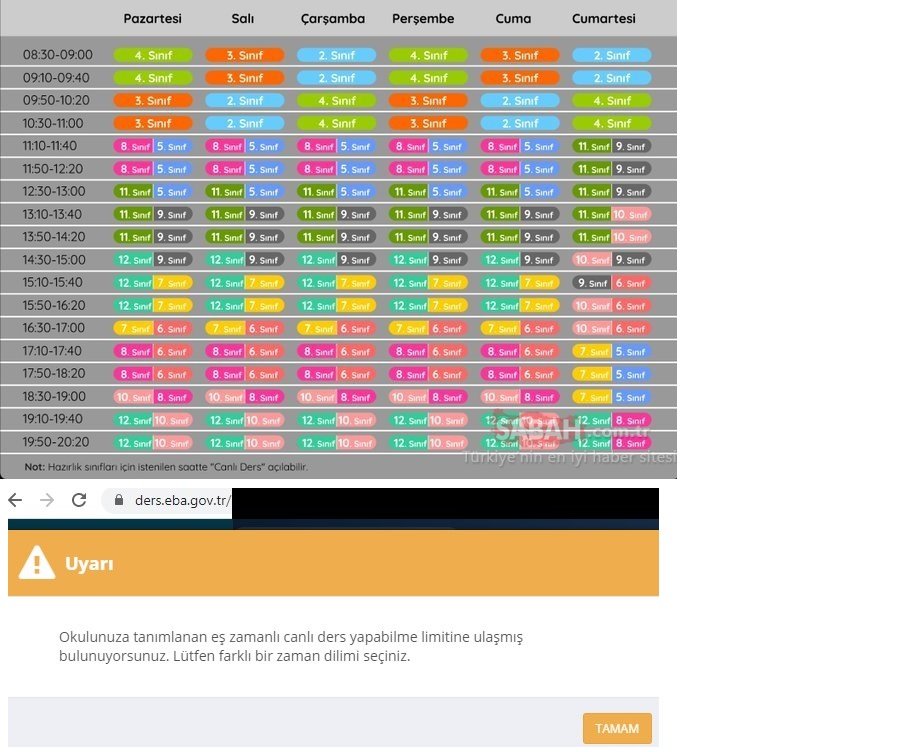Choose the Perşembe column header
900x752 pixels.
[x=423, y=19]
